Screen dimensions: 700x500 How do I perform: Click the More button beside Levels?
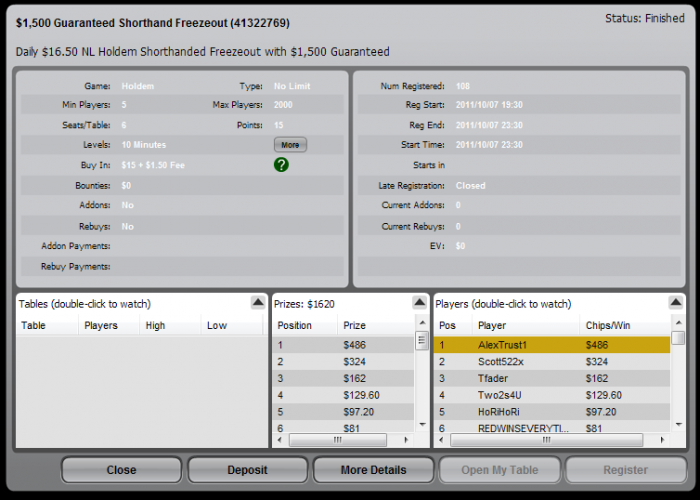point(290,145)
